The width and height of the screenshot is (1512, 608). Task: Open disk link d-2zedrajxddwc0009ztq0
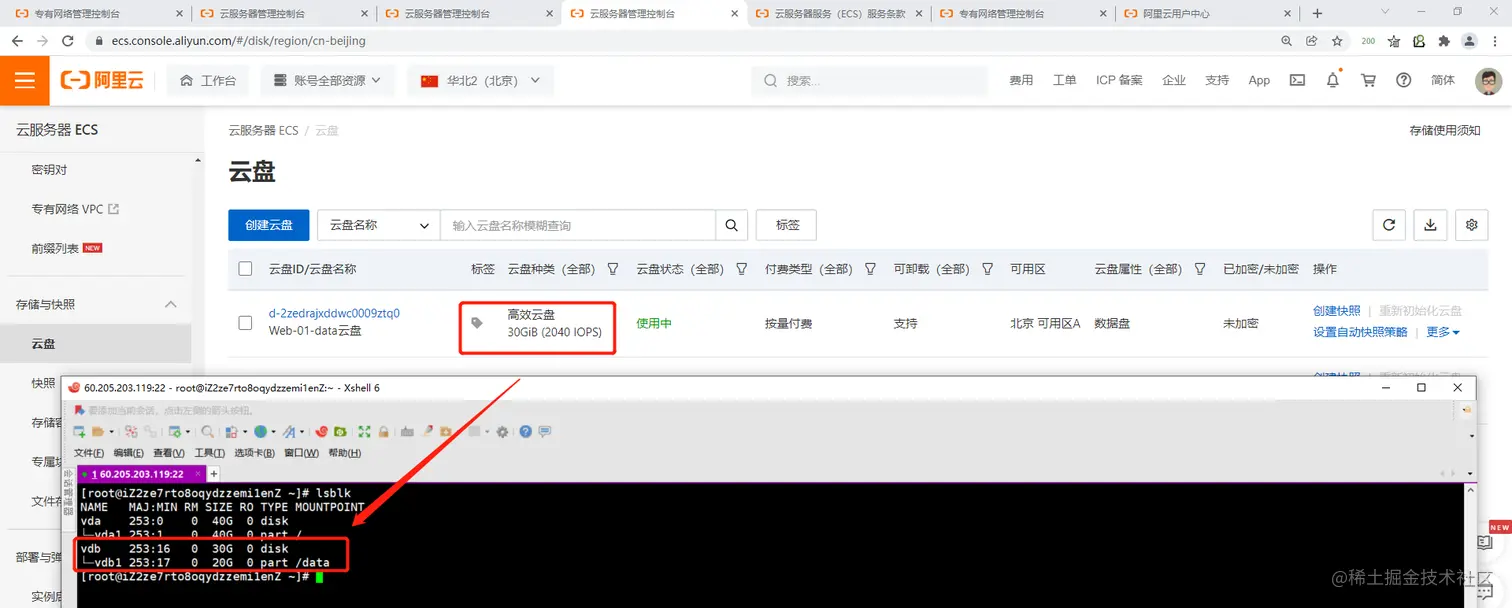tap(334, 313)
